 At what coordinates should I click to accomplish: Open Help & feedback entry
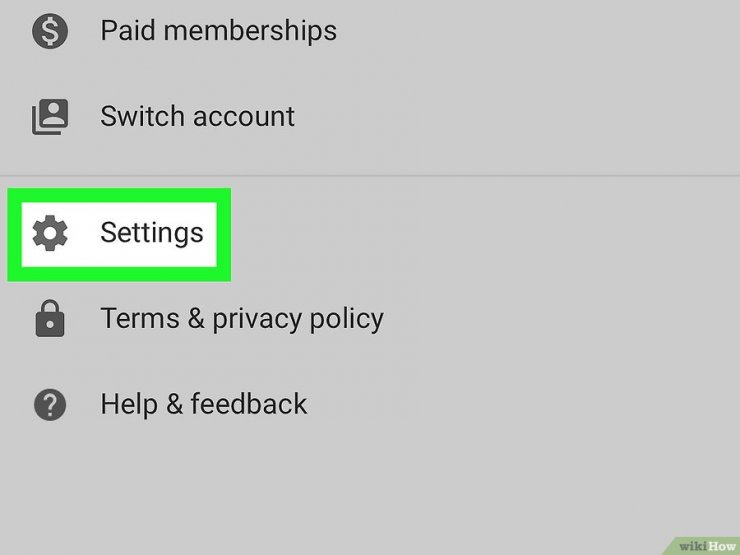[x=370, y=404]
